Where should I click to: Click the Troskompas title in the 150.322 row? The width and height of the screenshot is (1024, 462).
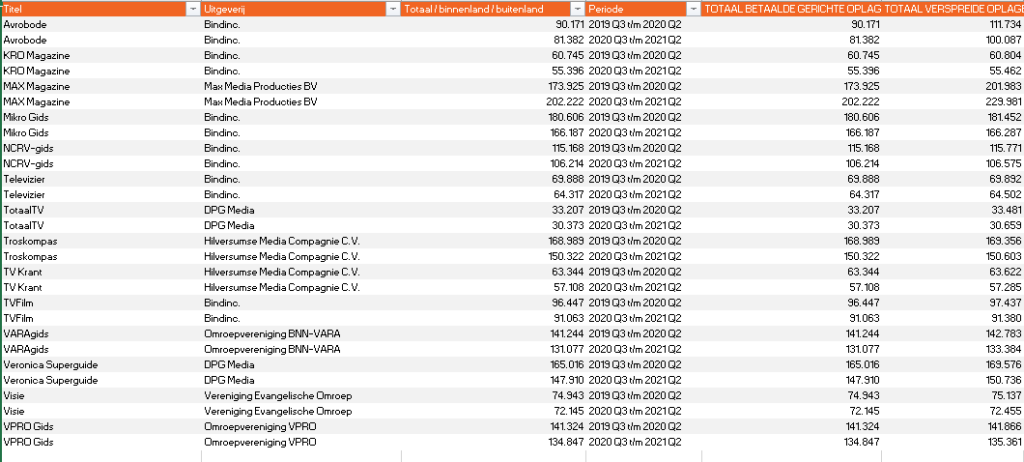point(30,257)
